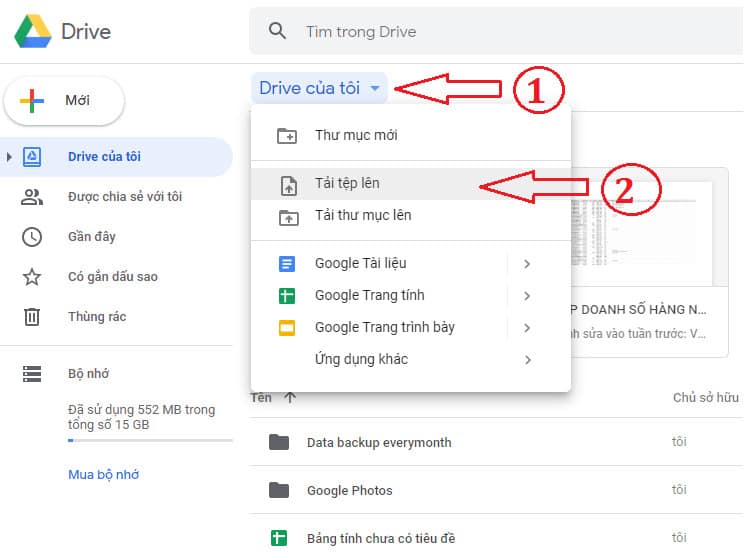
Task: Open the Gần đây recent list
Action: (92, 237)
